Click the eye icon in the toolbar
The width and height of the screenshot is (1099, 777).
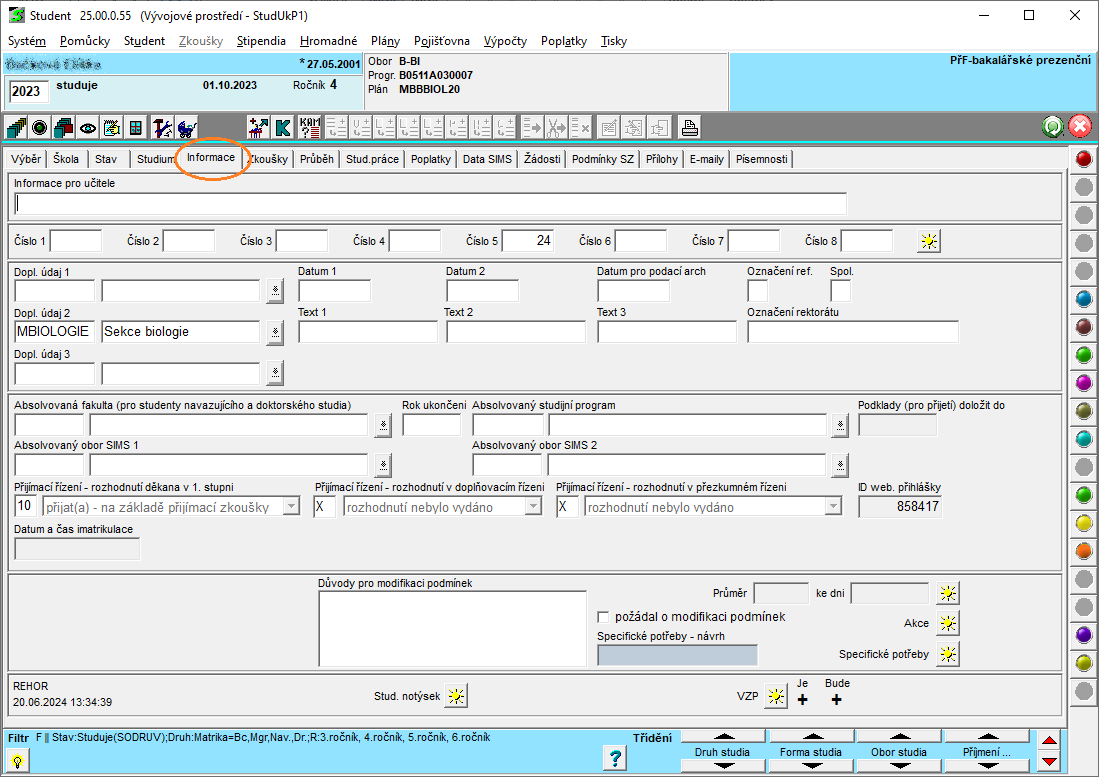[x=87, y=127]
